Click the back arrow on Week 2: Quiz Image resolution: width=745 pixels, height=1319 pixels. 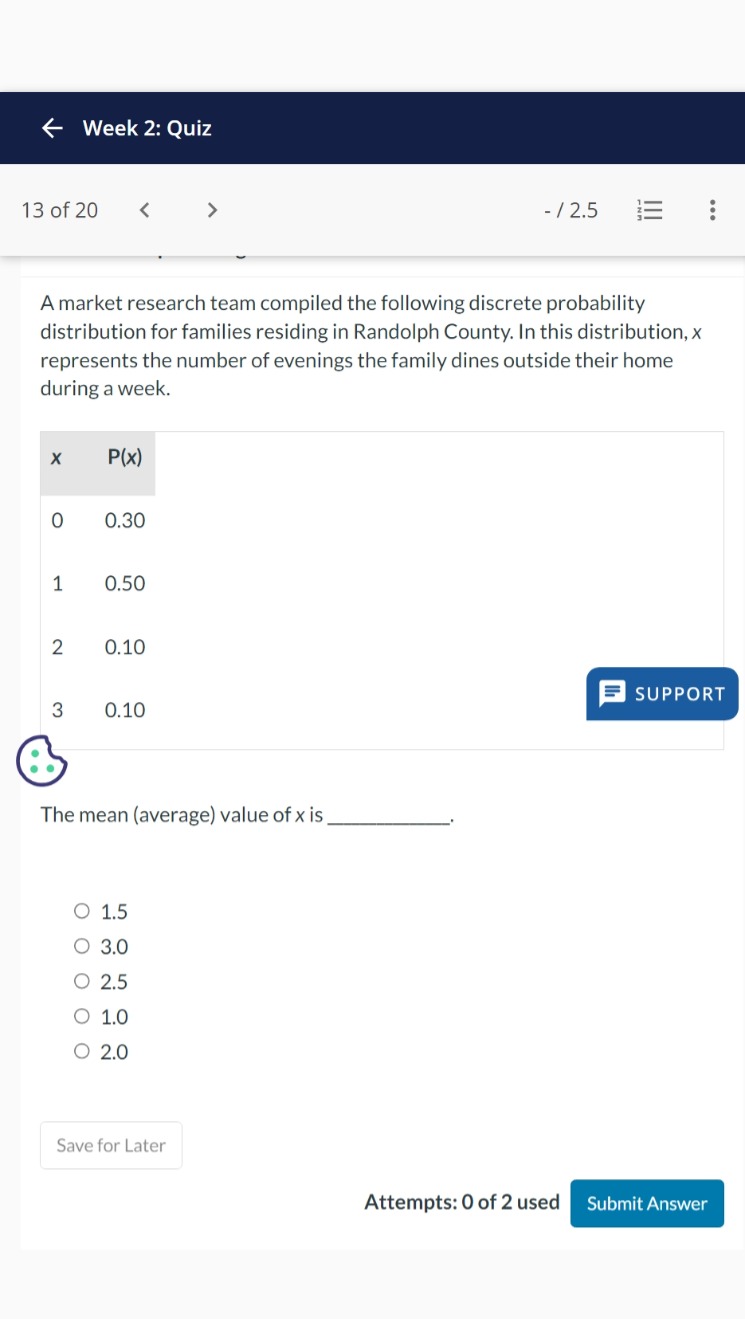pyautogui.click(x=51, y=128)
